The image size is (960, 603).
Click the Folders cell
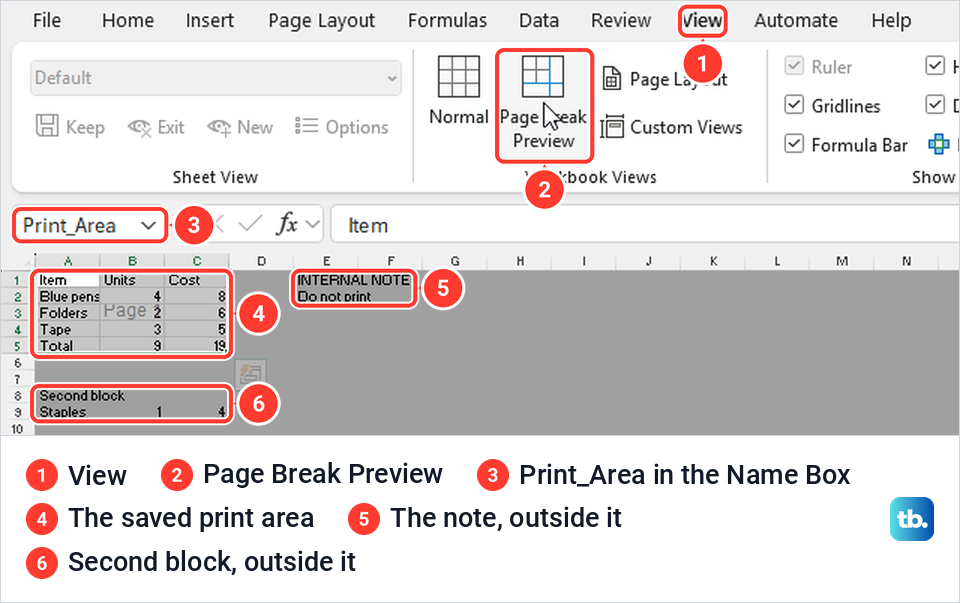click(68, 313)
